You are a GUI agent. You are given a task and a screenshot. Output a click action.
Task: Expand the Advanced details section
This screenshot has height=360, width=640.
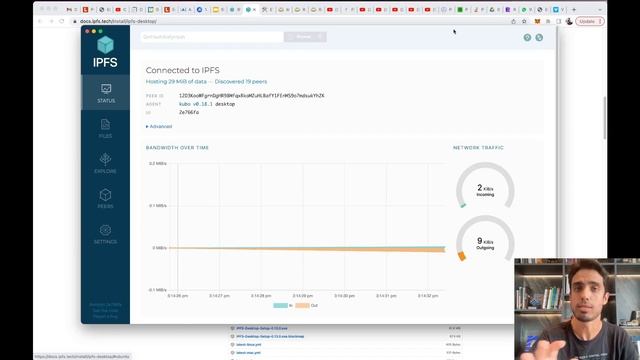point(159,127)
